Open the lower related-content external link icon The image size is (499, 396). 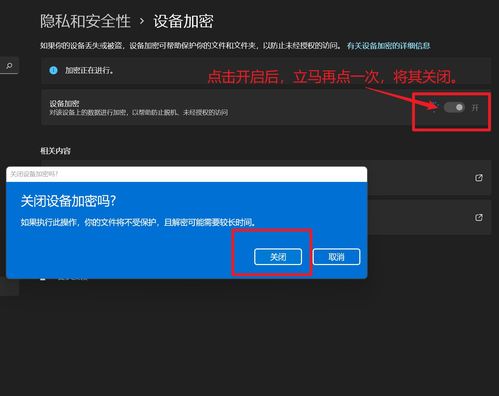(x=479, y=218)
